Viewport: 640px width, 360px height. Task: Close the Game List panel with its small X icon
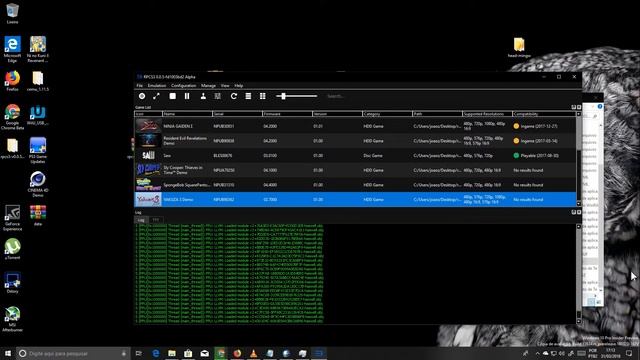pos(579,107)
